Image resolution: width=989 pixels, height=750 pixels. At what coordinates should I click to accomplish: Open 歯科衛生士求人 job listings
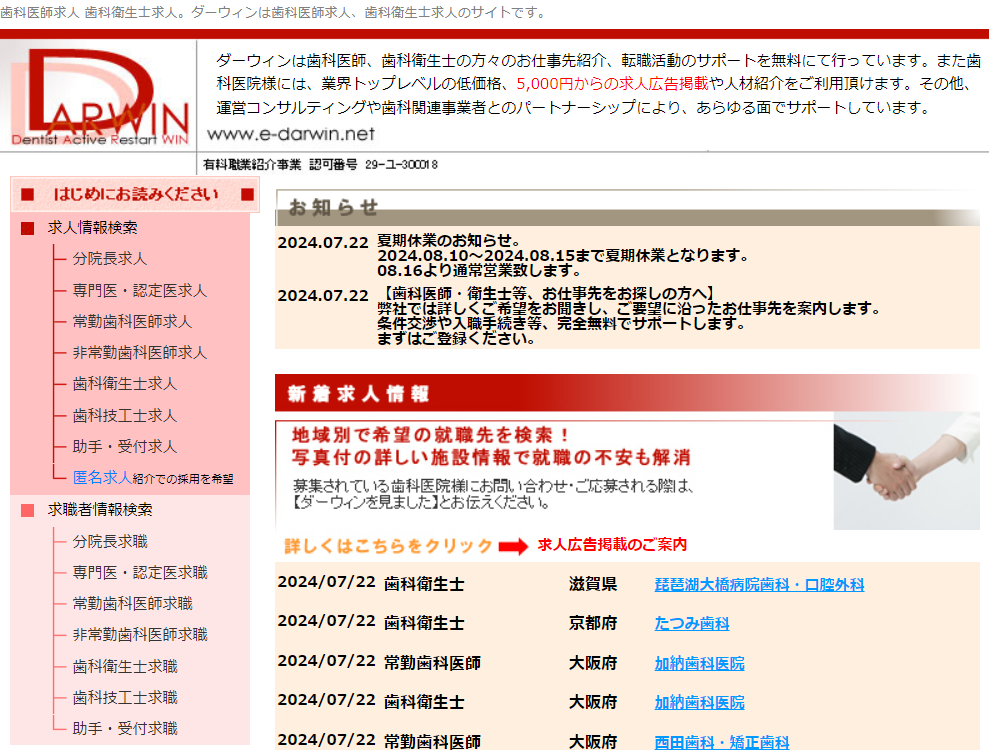(x=124, y=383)
